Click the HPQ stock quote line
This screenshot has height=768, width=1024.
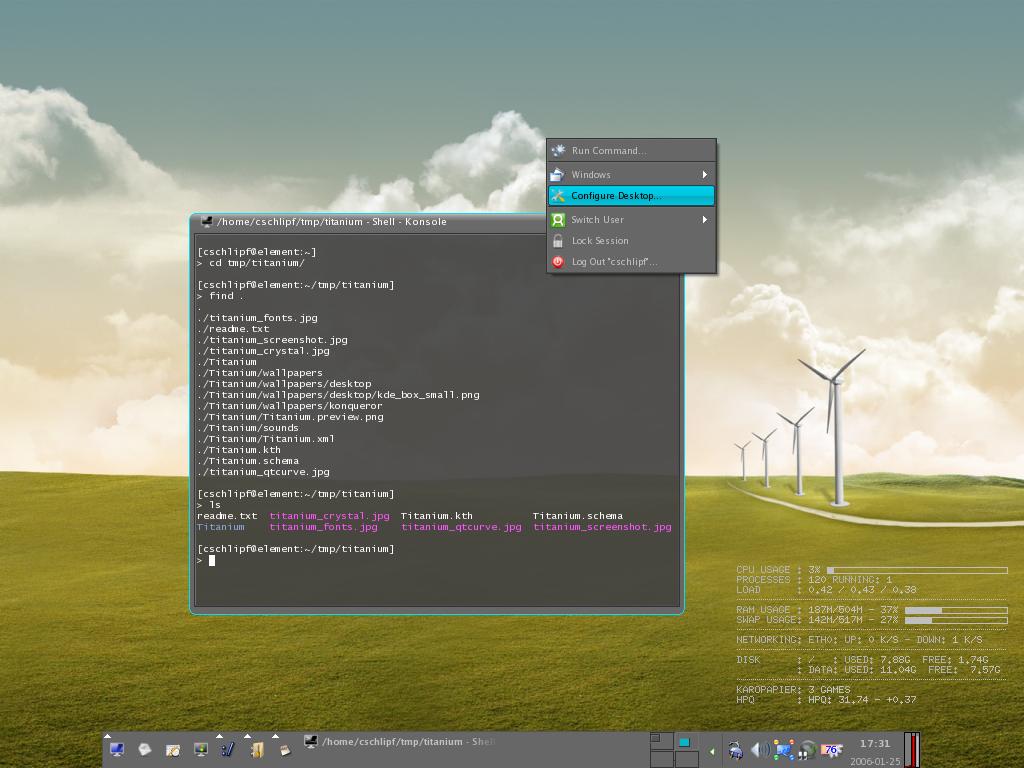[x=826, y=699]
